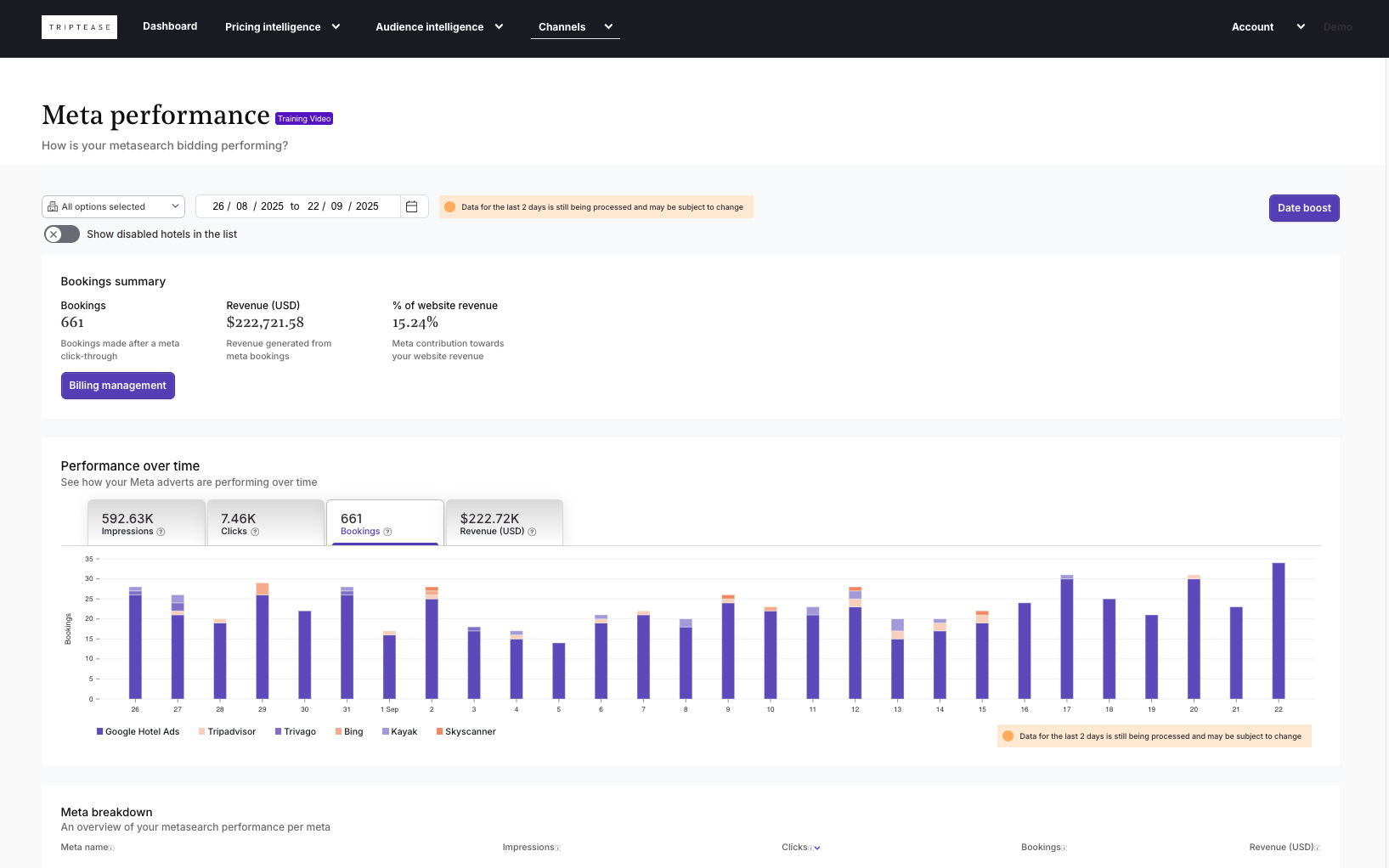Click the Clicks column sort arrow
The width and height of the screenshot is (1389, 868).
[x=817, y=848]
